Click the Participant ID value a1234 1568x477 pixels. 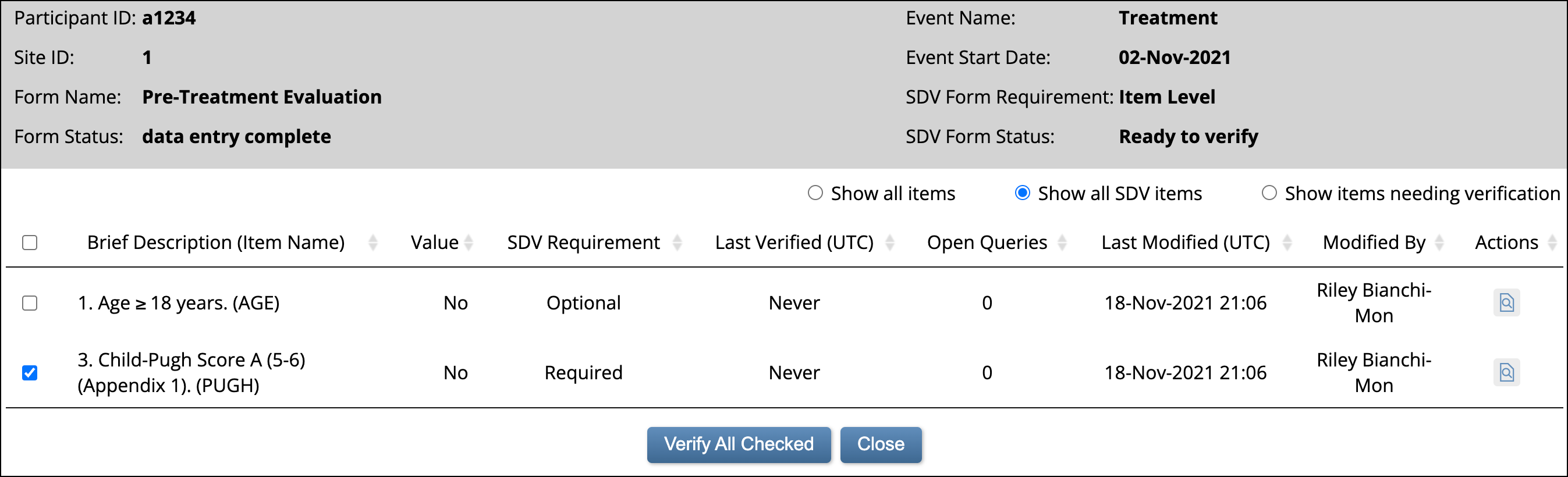point(169,17)
